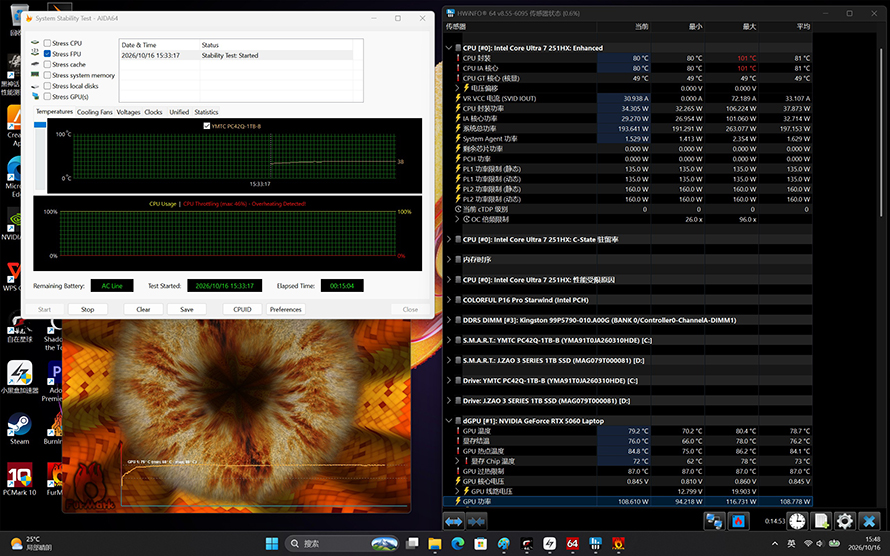The image size is (890, 556).
Task: Switch to Unified tab
Action: (179, 112)
